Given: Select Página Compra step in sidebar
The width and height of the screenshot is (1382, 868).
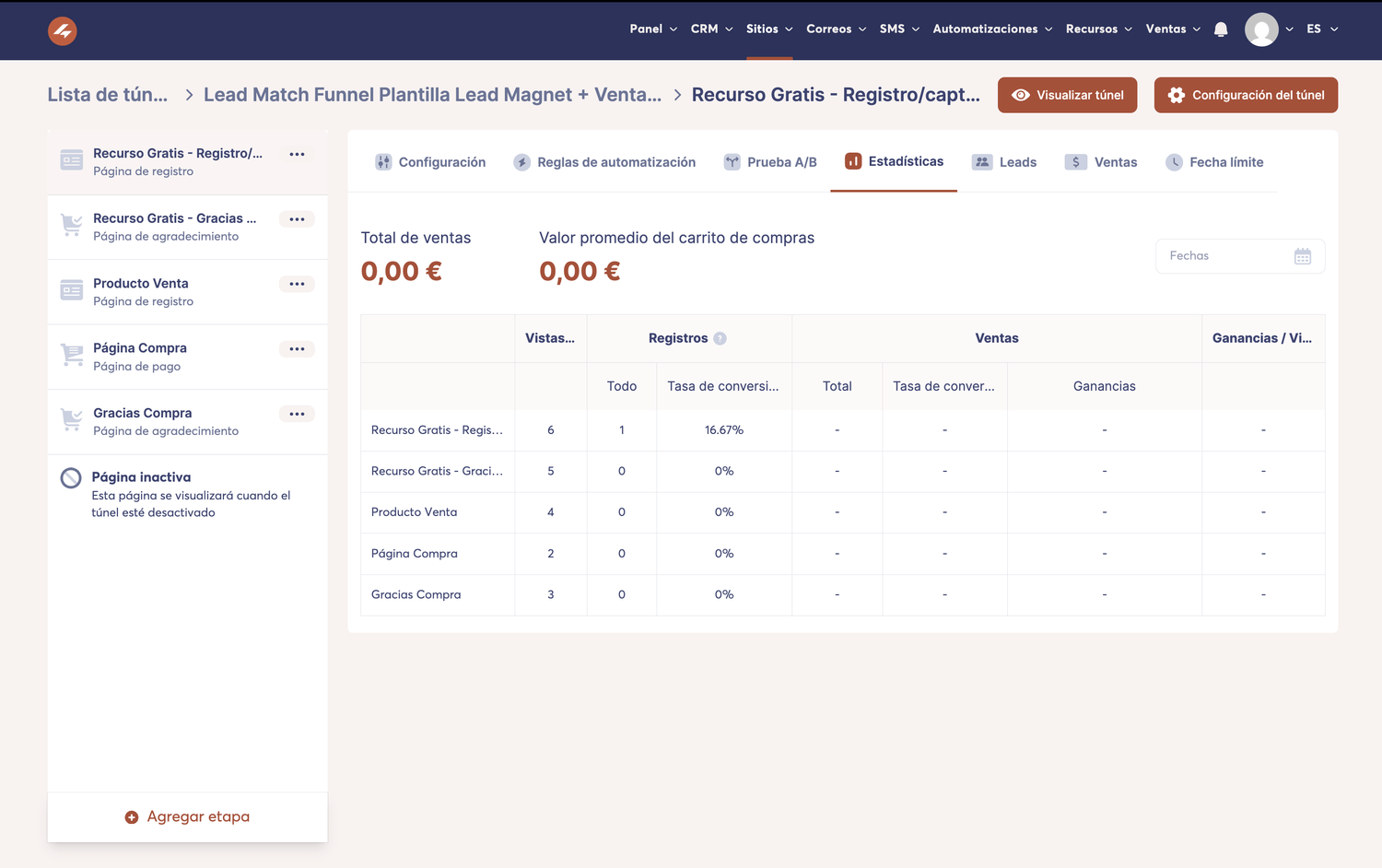Looking at the screenshot, I should 187,357.
